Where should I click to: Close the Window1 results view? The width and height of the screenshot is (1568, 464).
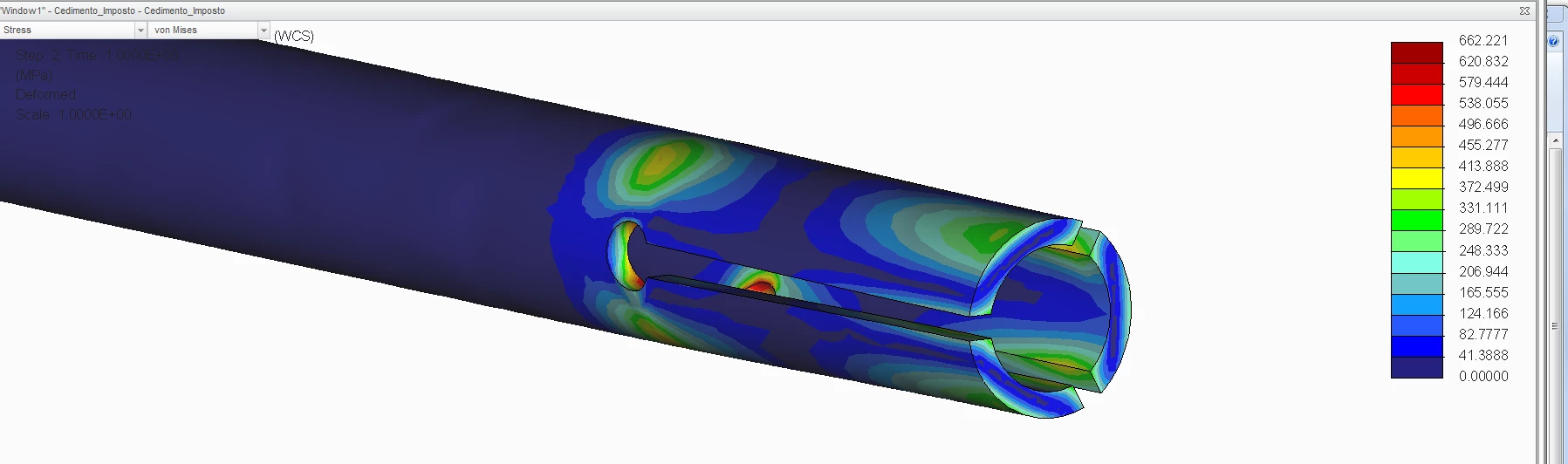1524,10
